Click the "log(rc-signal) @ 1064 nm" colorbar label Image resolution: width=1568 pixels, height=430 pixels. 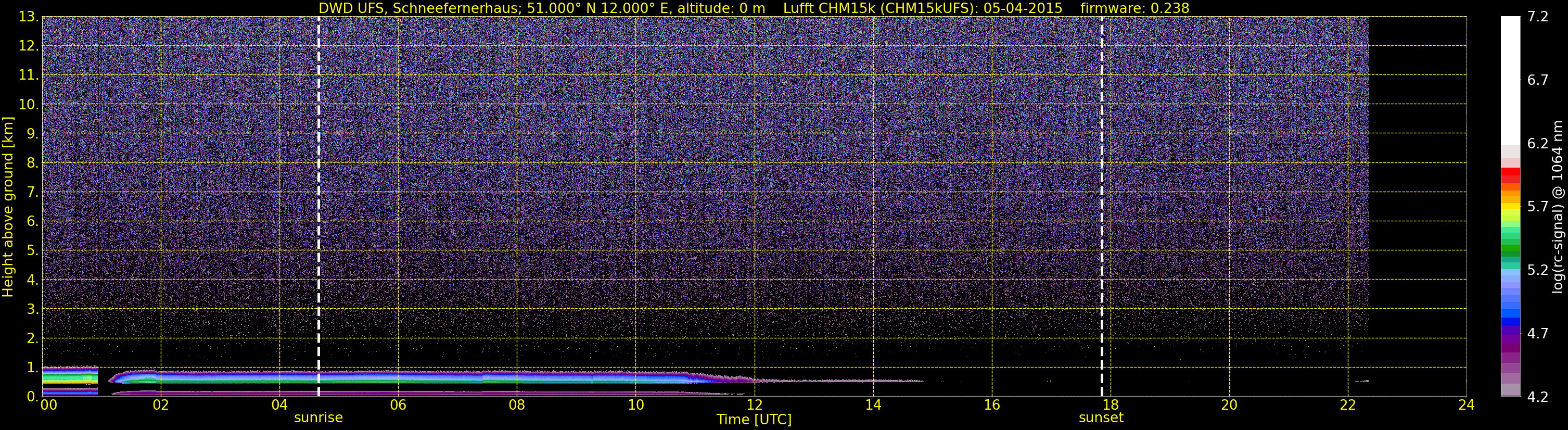1558,207
